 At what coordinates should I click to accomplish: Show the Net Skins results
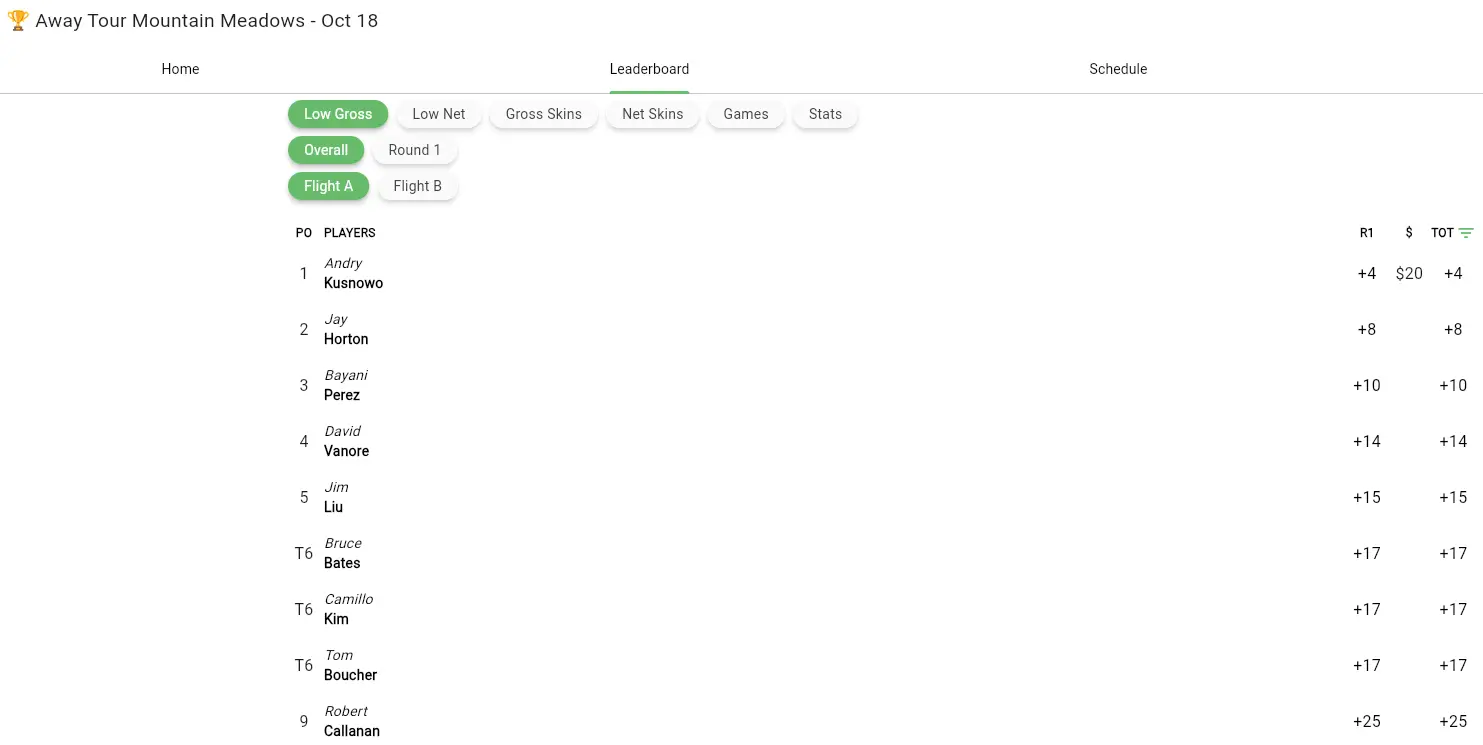click(x=652, y=114)
